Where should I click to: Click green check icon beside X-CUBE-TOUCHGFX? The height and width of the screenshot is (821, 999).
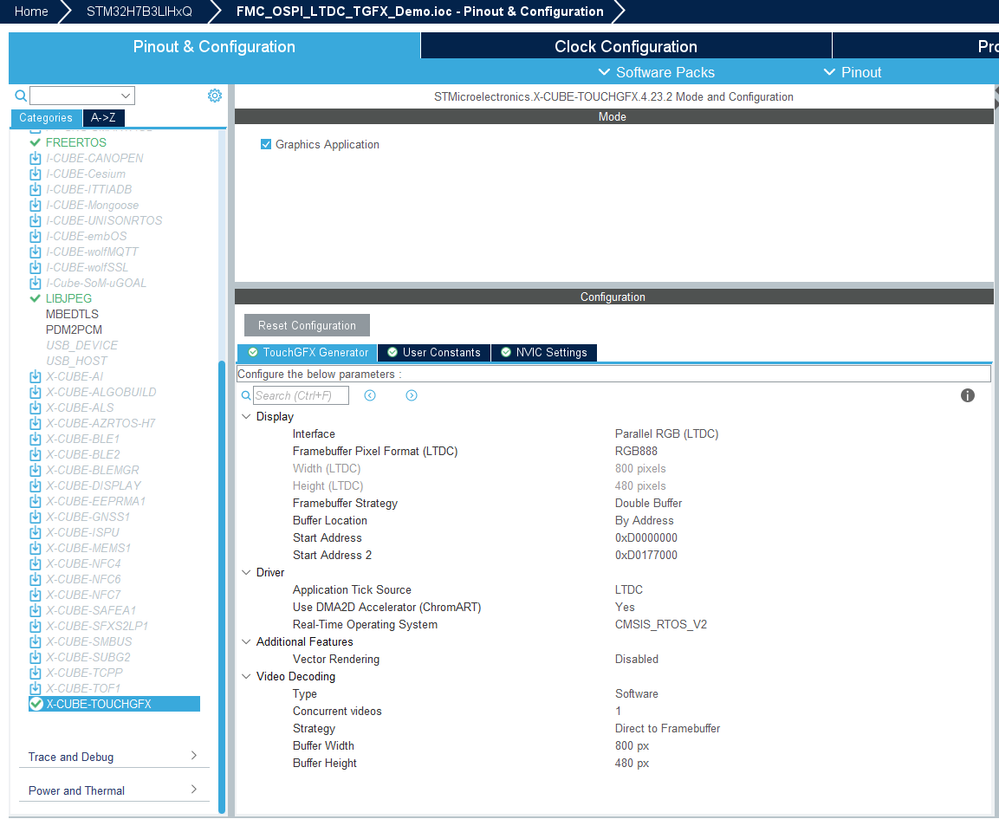tap(36, 704)
